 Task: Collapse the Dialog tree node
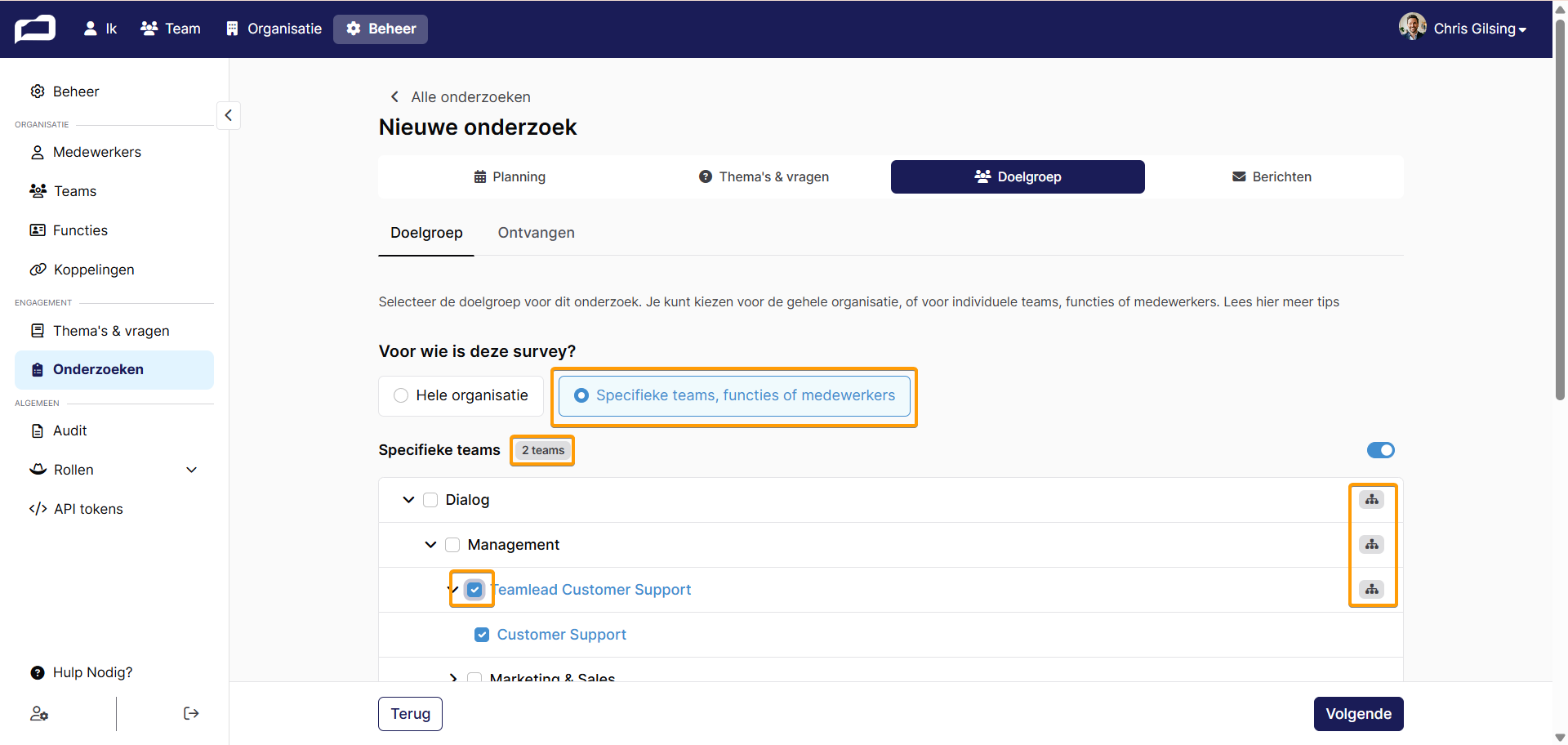pyautogui.click(x=408, y=500)
